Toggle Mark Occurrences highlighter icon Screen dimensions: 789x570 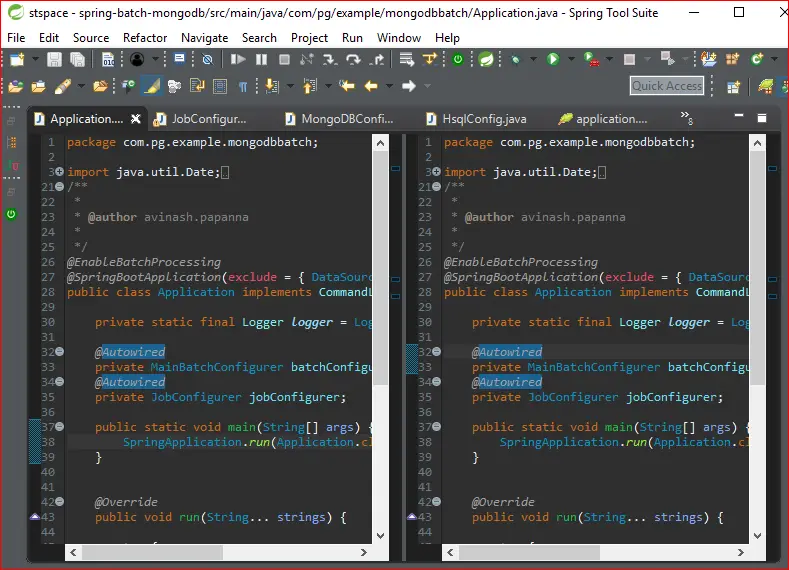pos(151,86)
